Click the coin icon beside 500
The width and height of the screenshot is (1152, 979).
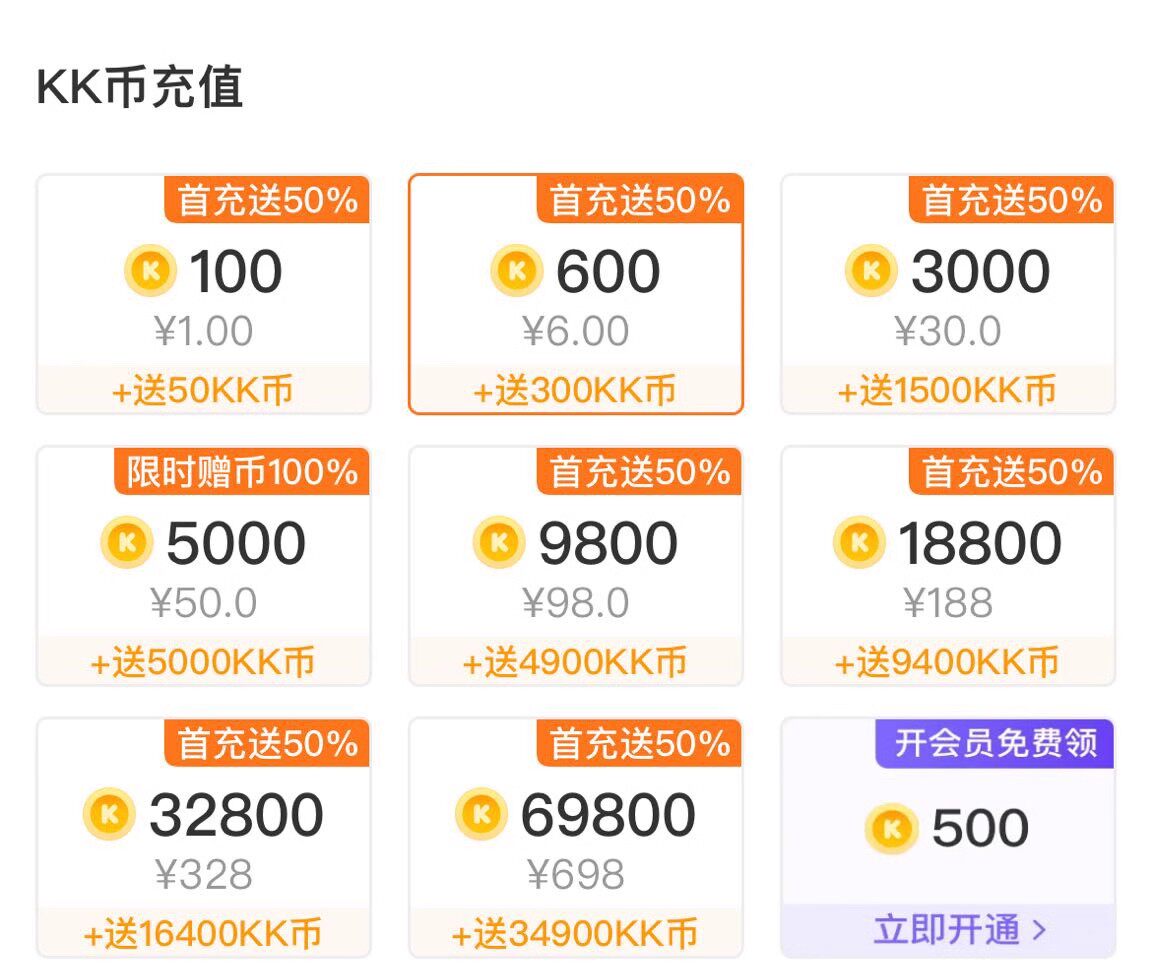coord(891,828)
